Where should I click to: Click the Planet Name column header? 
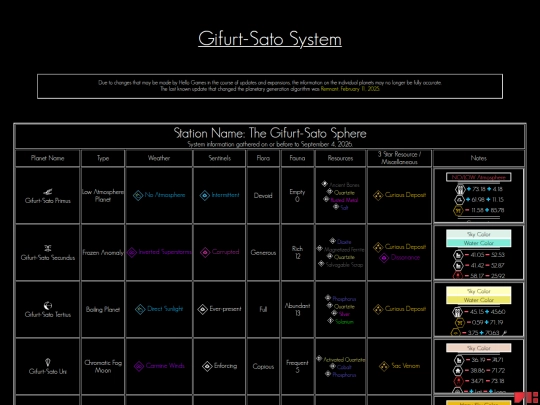coord(48,158)
